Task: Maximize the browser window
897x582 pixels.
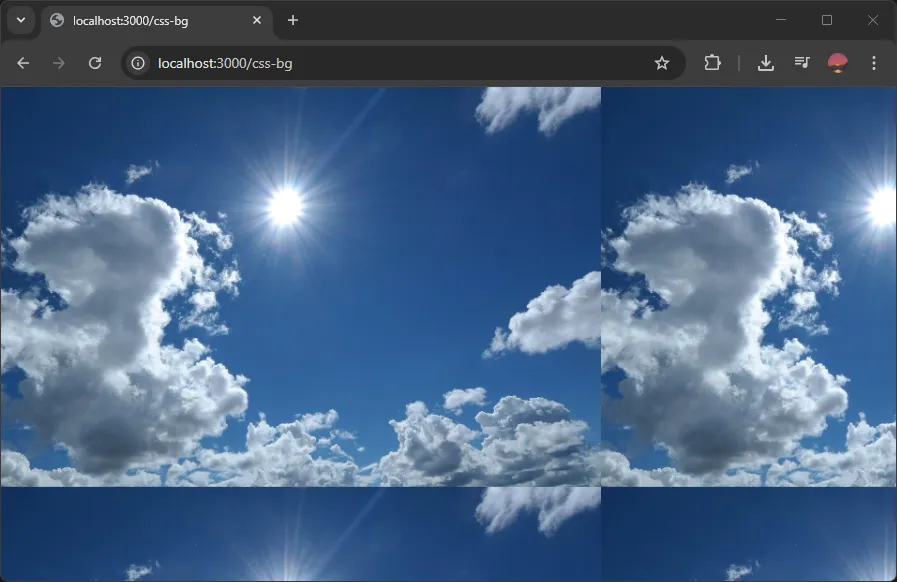Action: [x=827, y=20]
